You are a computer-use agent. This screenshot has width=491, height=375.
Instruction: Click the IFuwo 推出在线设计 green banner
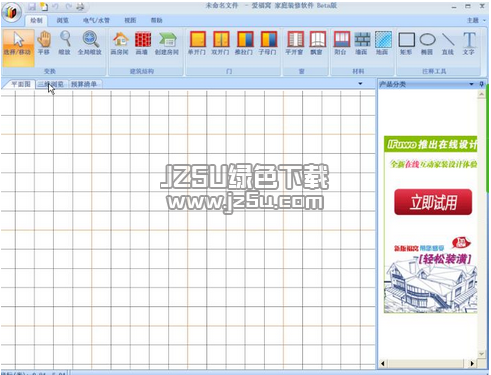point(431,144)
